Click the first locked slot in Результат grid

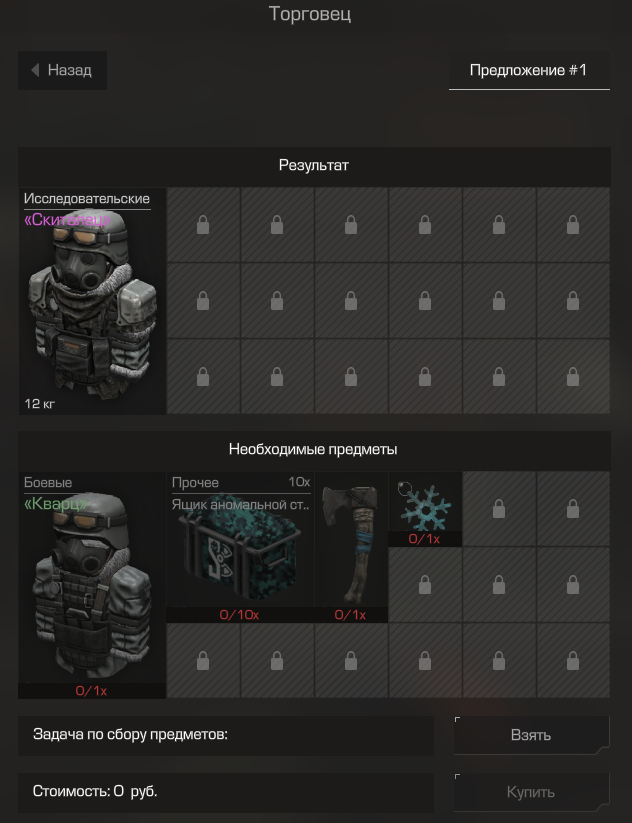pyautogui.click(x=203, y=225)
